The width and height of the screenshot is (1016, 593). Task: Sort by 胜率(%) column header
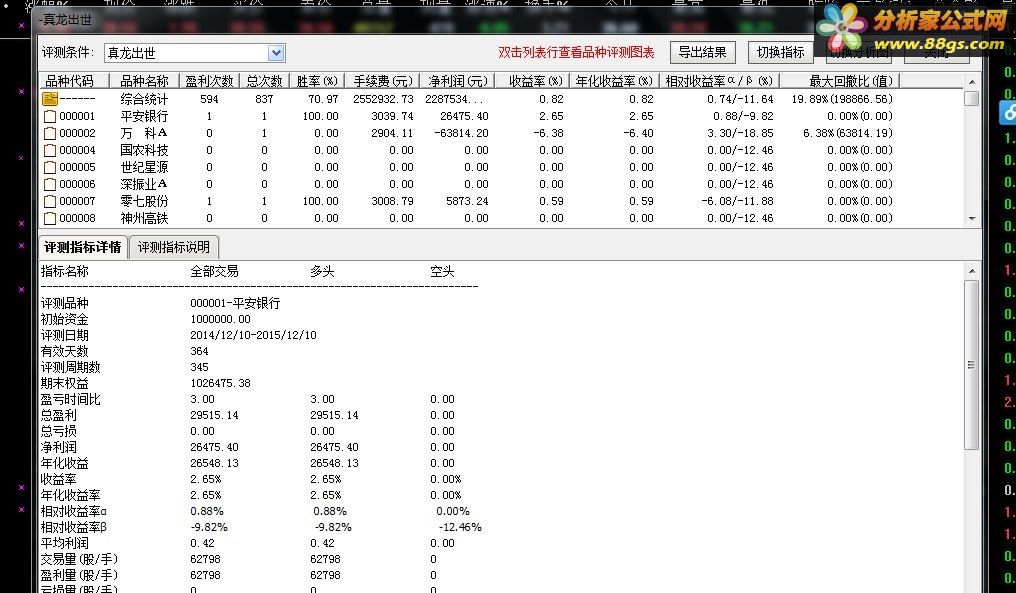tap(317, 81)
